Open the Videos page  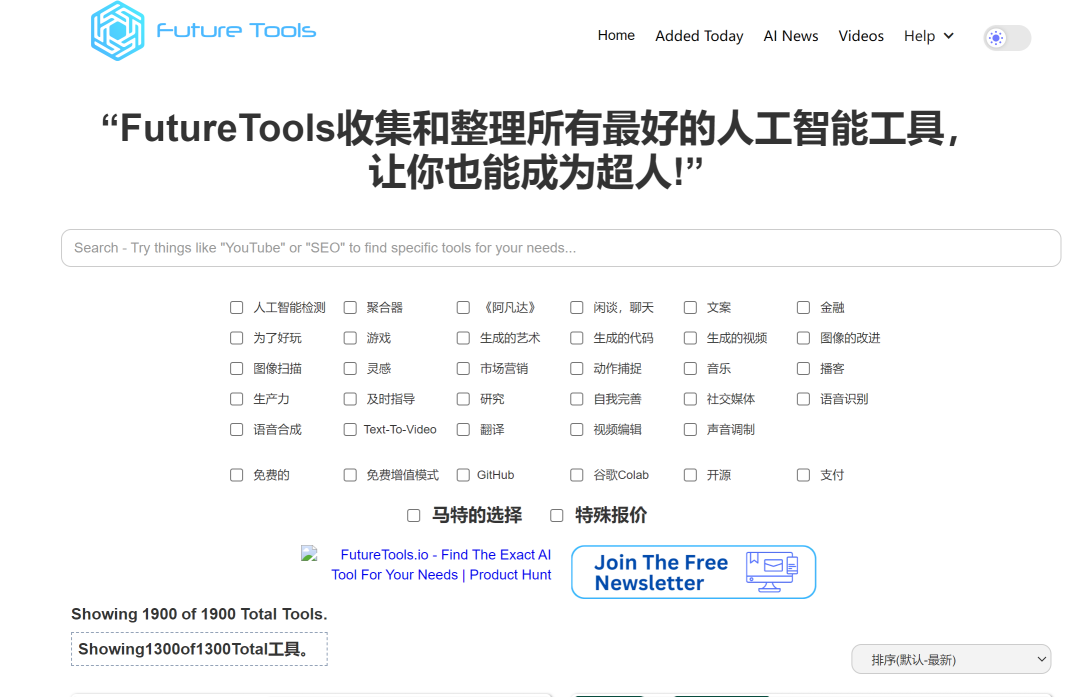[x=861, y=36]
